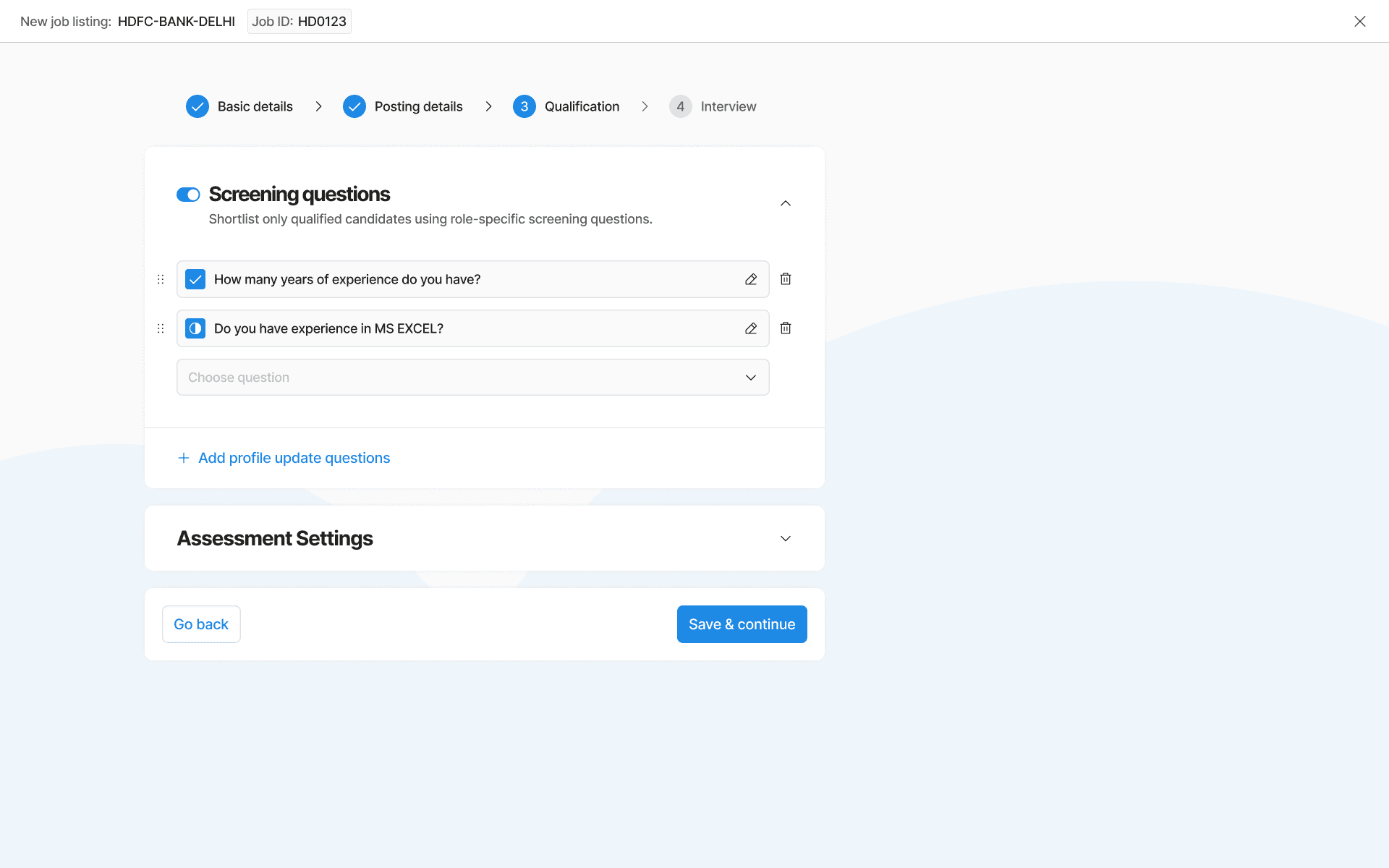1389x868 pixels.
Task: Click Save & continue button
Action: point(742,624)
